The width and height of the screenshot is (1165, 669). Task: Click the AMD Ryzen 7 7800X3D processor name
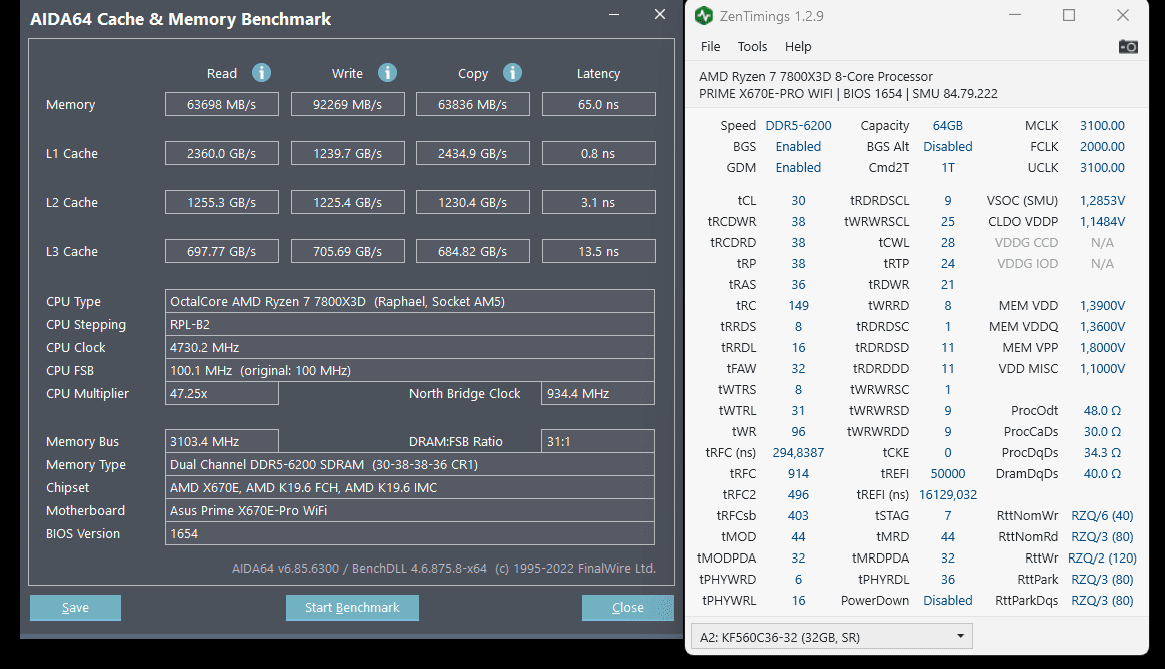[816, 77]
